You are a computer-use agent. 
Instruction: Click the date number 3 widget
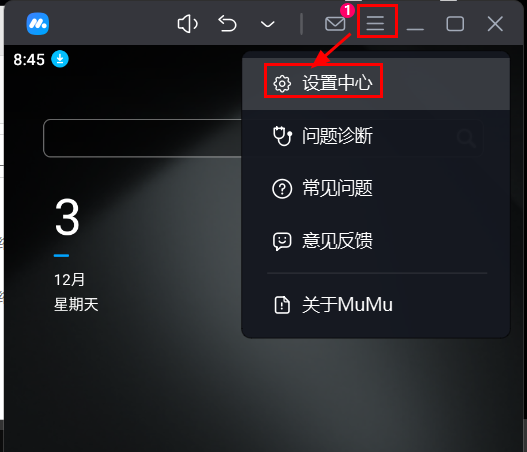point(67,217)
